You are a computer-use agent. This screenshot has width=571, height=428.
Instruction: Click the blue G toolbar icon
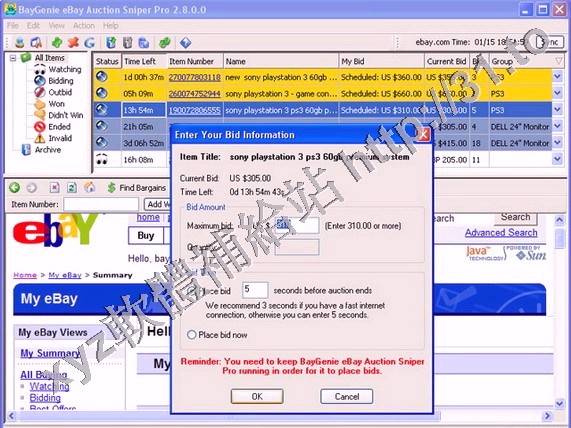[90, 43]
